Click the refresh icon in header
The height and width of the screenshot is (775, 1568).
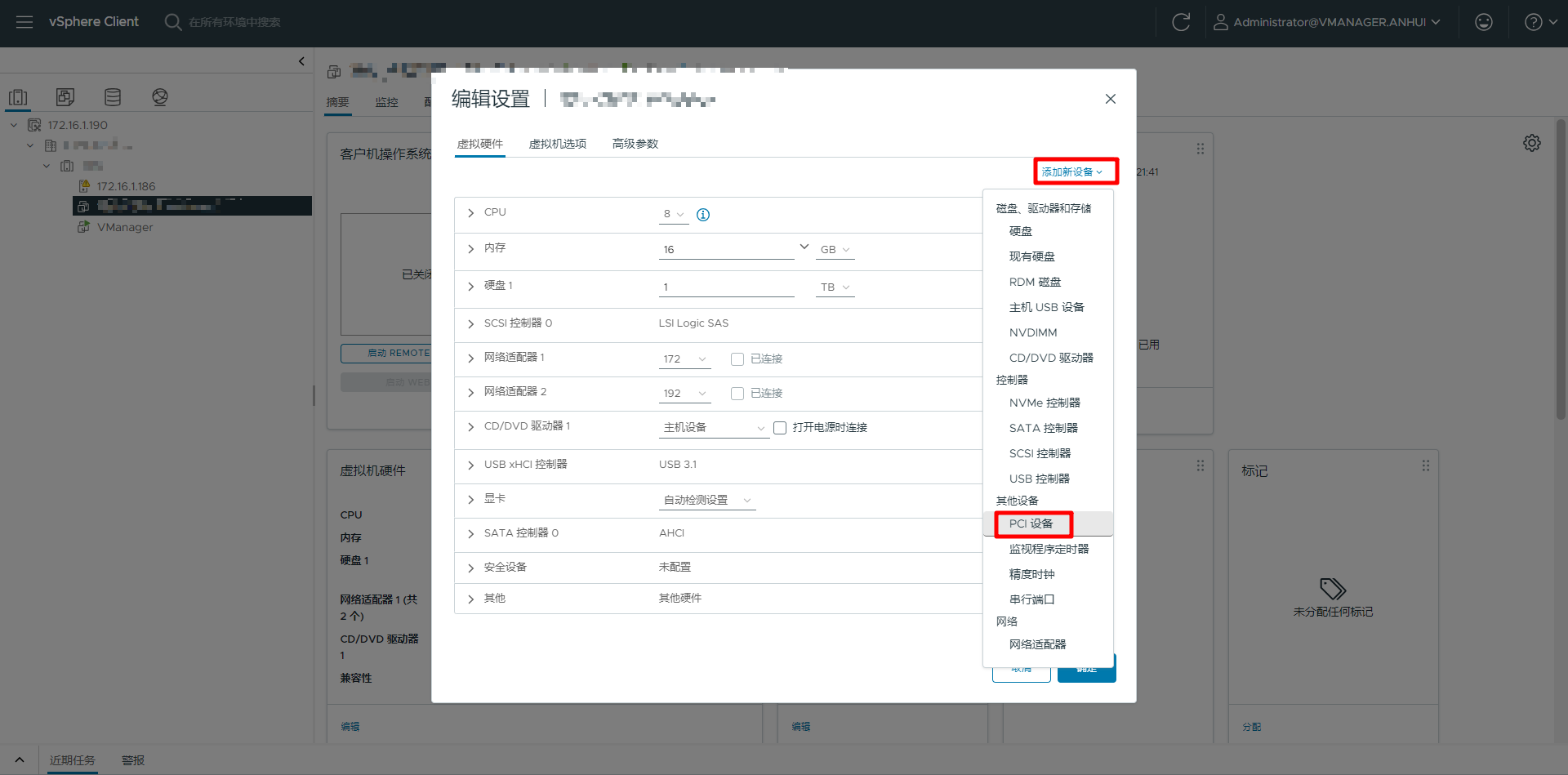pyautogui.click(x=1181, y=22)
